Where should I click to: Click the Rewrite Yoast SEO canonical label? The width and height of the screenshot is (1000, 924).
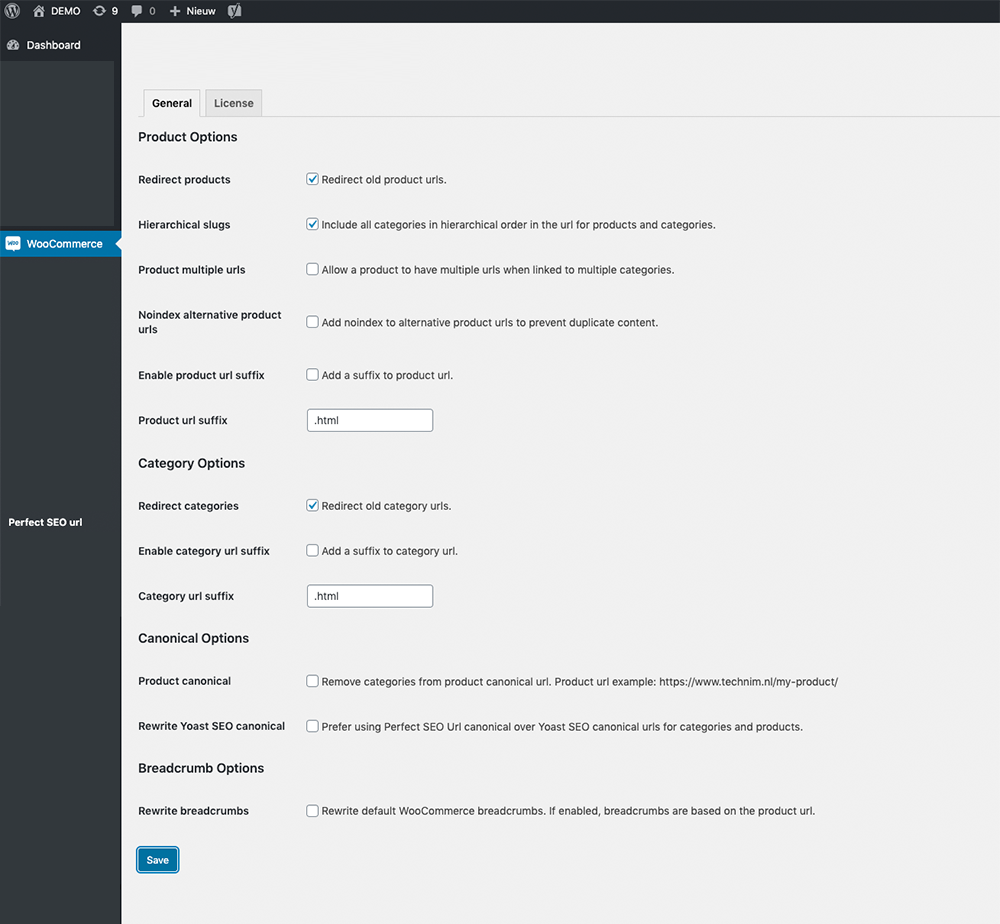coord(212,726)
